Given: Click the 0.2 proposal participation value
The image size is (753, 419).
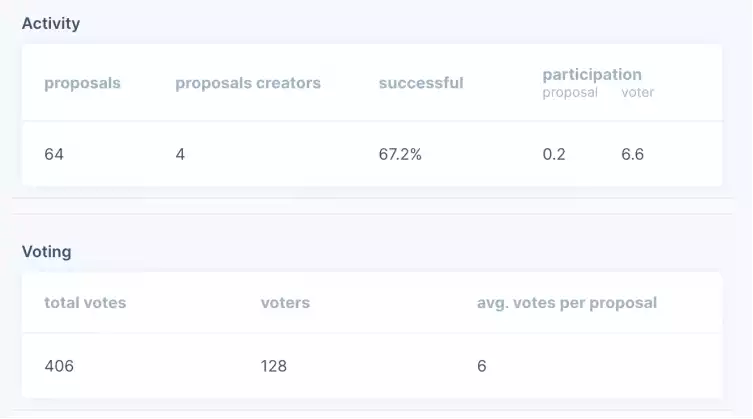Looking at the screenshot, I should [x=554, y=154].
